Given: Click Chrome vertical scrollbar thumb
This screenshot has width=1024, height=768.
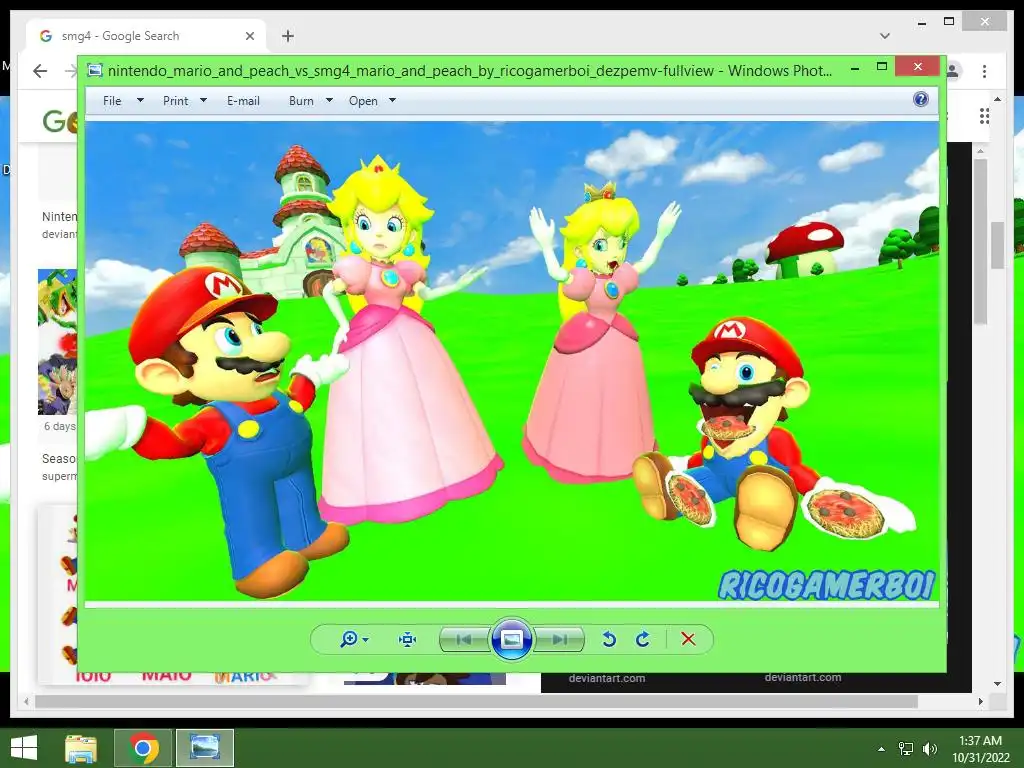Looking at the screenshot, I should tap(996, 245).
